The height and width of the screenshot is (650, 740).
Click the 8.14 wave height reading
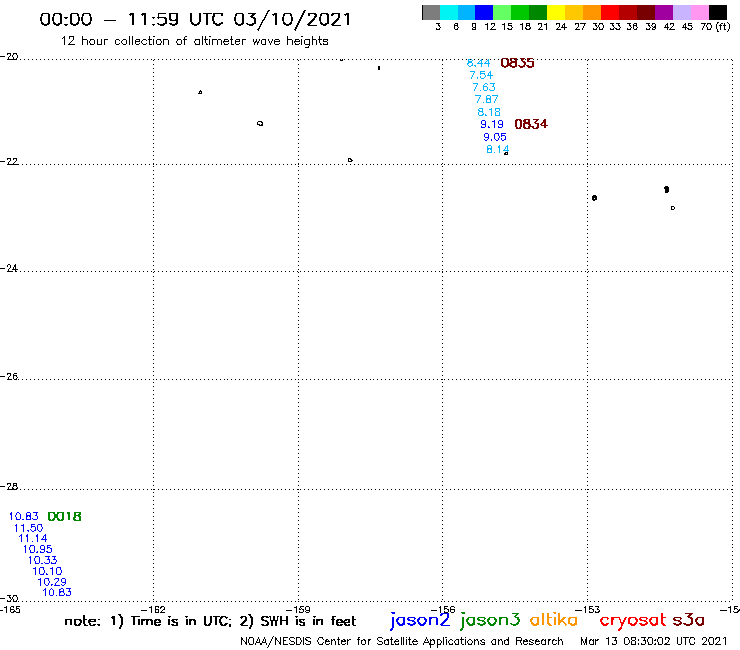497,150
